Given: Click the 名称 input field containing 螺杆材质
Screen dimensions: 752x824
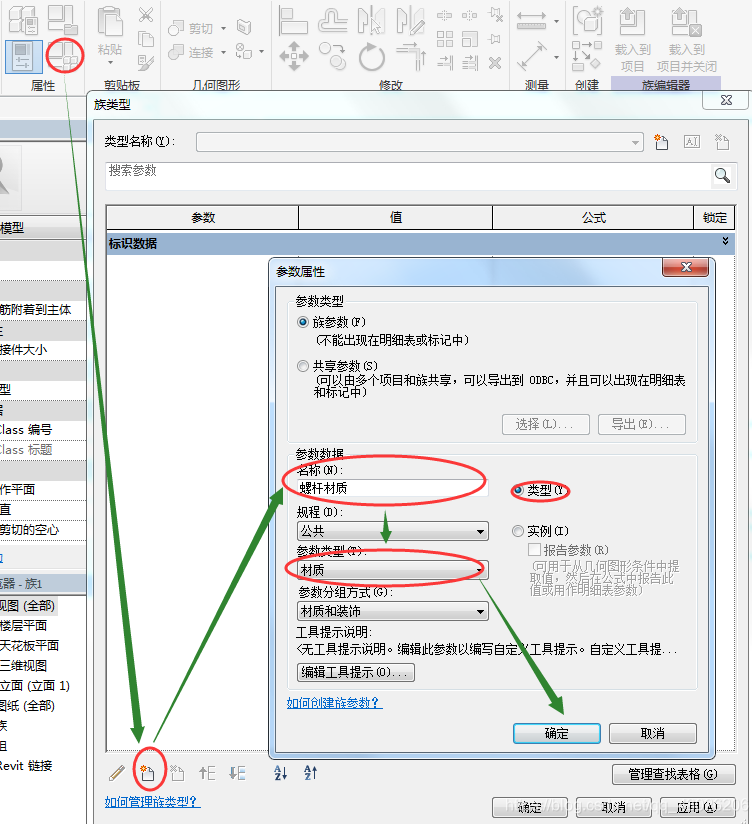Looking at the screenshot, I should 393,488.
